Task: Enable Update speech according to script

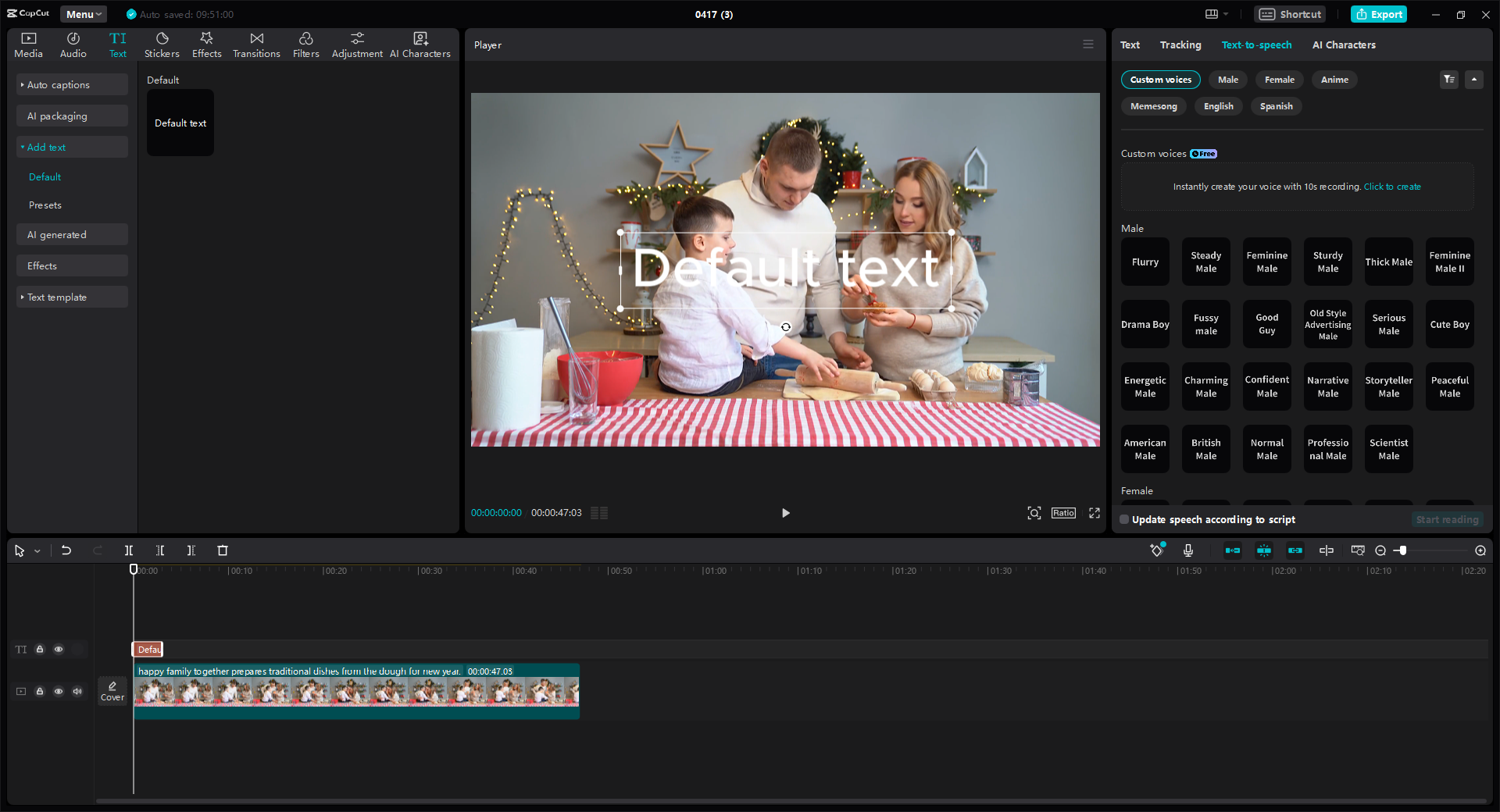Action: (x=1123, y=519)
